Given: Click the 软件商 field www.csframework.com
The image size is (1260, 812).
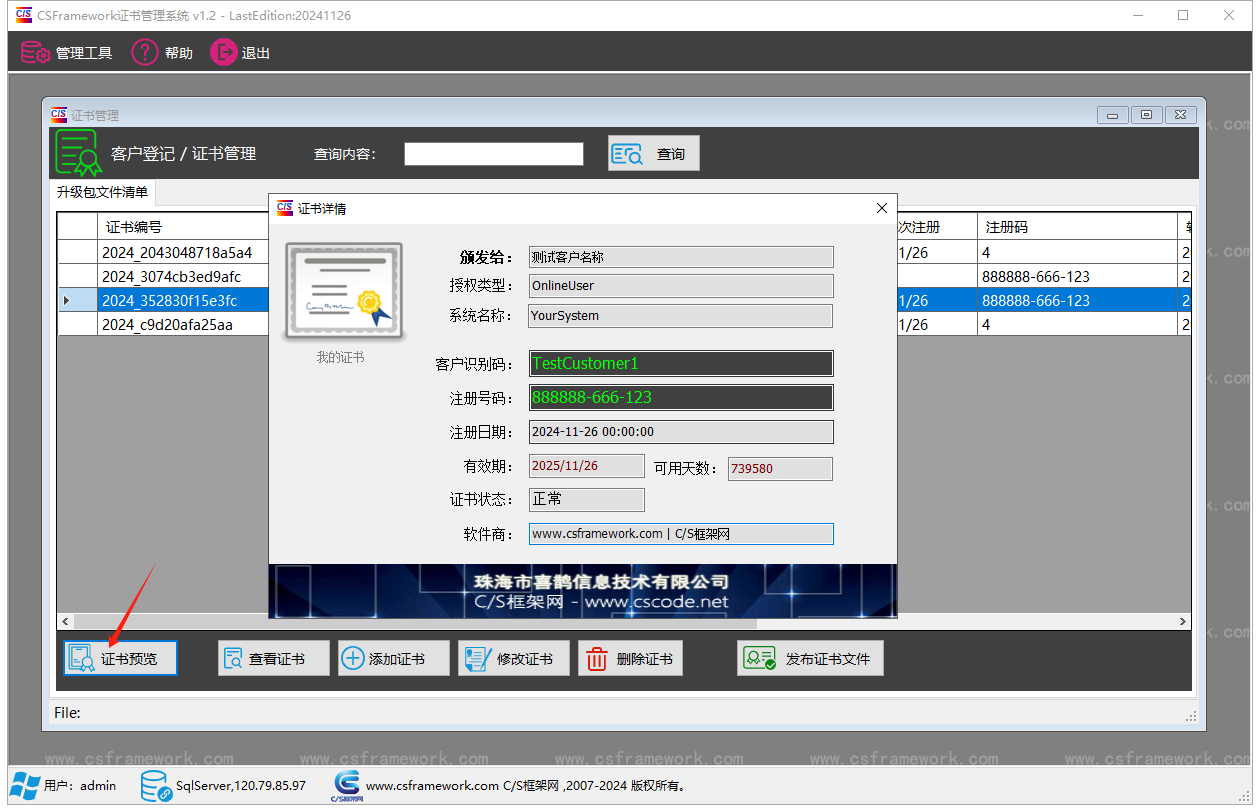Looking at the screenshot, I should click(x=681, y=534).
